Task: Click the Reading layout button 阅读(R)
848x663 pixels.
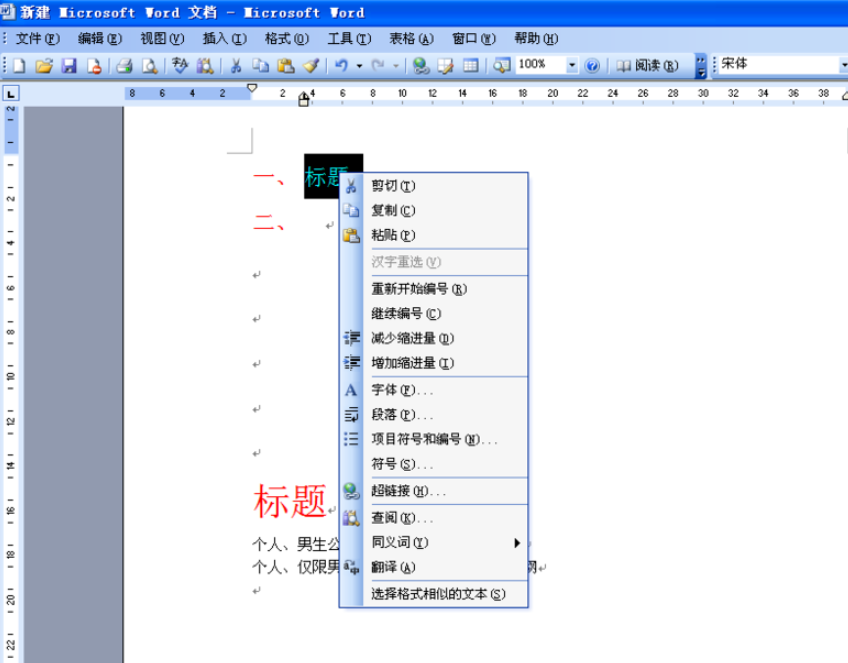Action: pyautogui.click(x=647, y=66)
